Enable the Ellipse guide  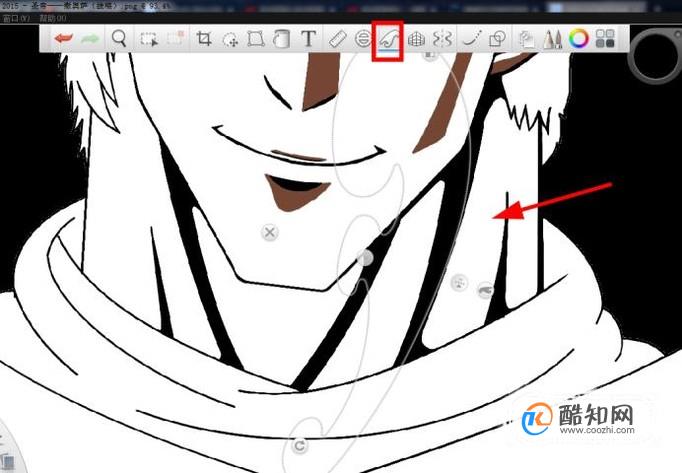(x=362, y=39)
